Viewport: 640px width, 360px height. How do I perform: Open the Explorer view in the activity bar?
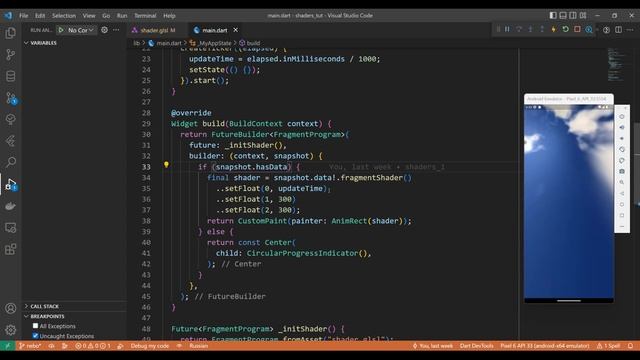11,33
